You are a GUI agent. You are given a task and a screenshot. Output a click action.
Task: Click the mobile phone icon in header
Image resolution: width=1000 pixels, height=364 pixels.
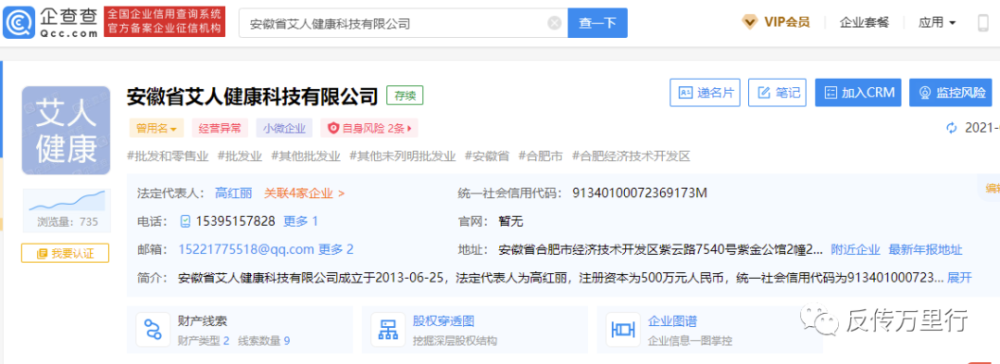coord(983,23)
